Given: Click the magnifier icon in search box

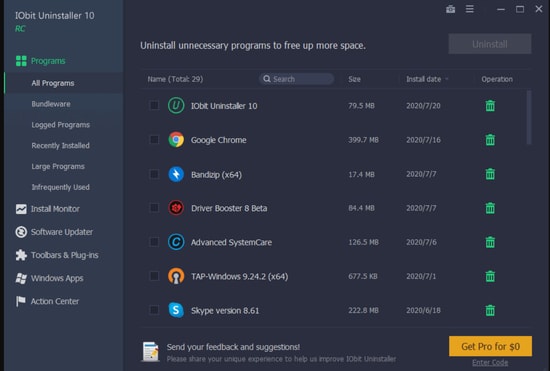Looking at the screenshot, I should (267, 79).
